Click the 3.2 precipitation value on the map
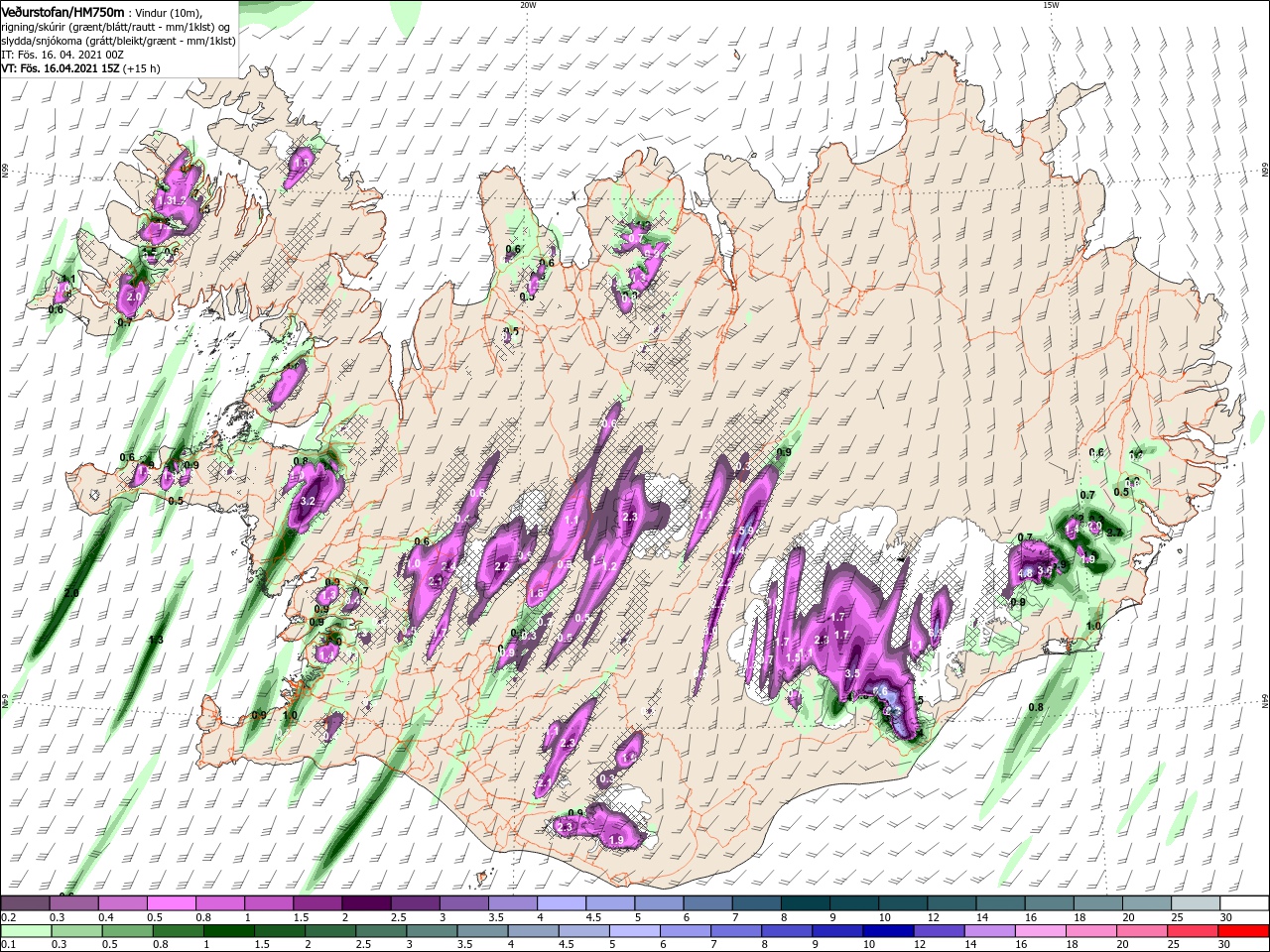 [308, 502]
